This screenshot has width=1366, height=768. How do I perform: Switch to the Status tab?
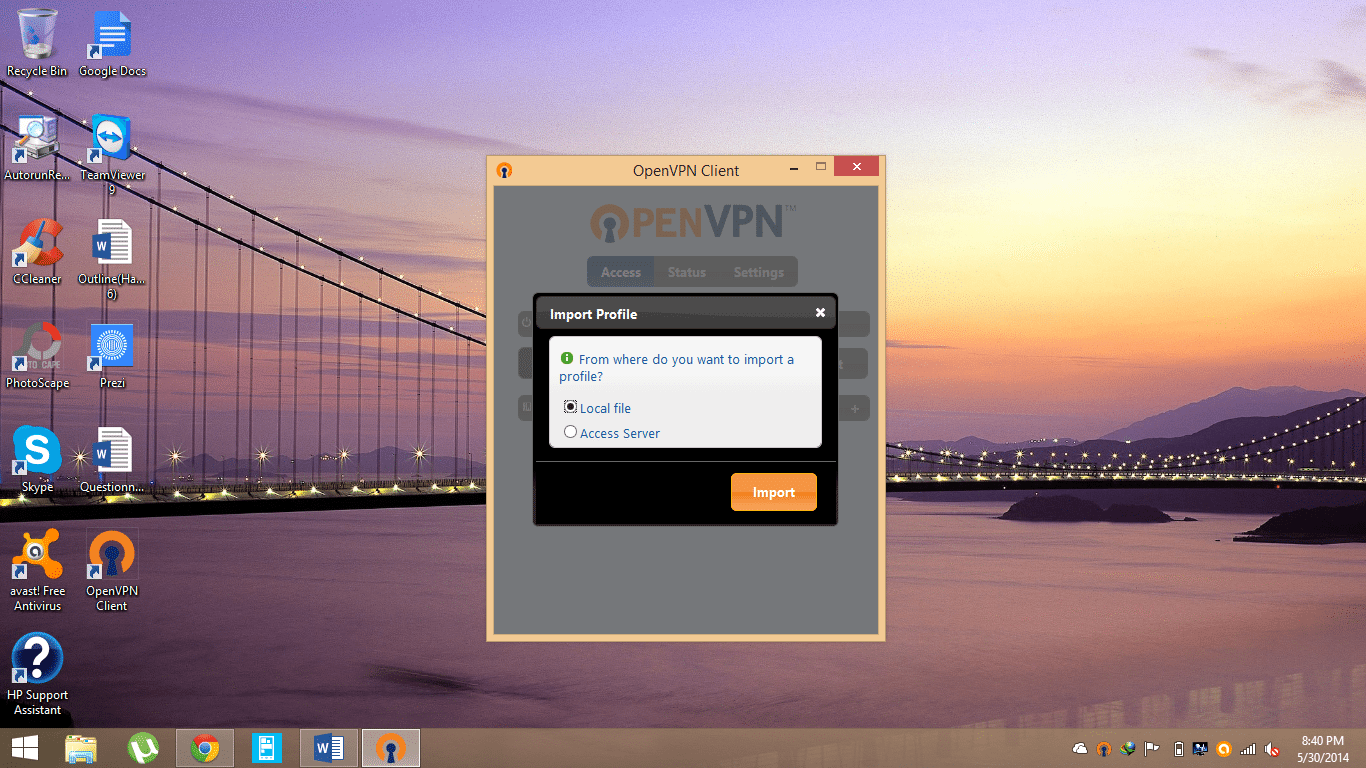coord(686,272)
